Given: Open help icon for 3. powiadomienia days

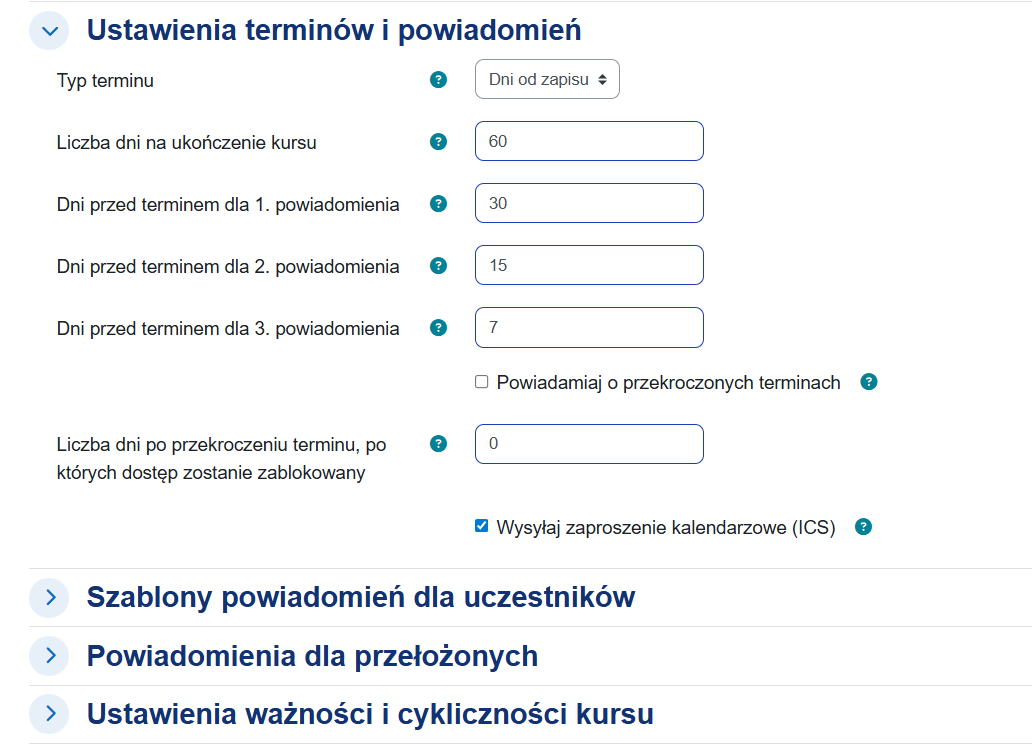Looking at the screenshot, I should point(438,327).
